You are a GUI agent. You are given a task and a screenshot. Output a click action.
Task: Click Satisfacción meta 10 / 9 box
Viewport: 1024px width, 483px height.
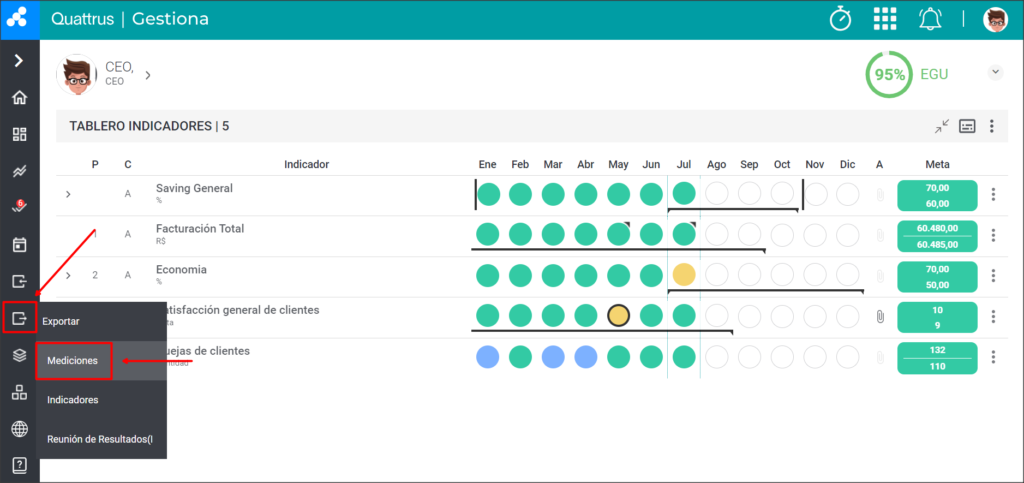(x=937, y=317)
